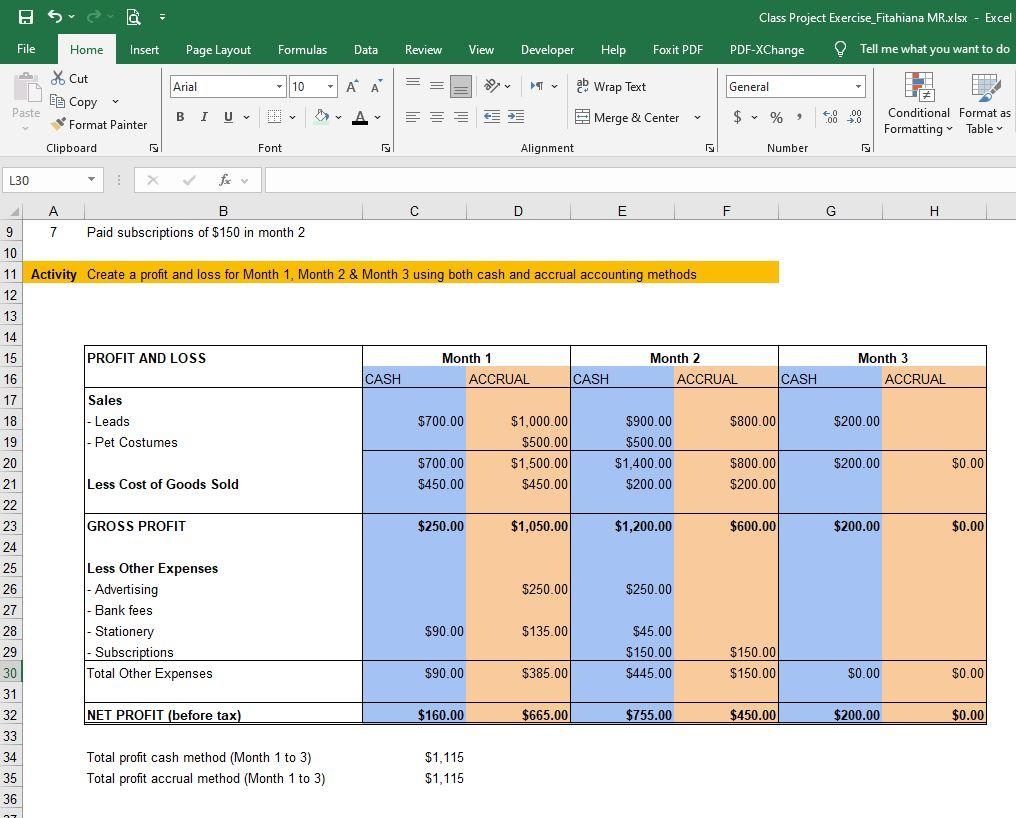Select all cells with corner triangle
Image resolution: width=1016 pixels, height=818 pixels.
tap(13, 211)
